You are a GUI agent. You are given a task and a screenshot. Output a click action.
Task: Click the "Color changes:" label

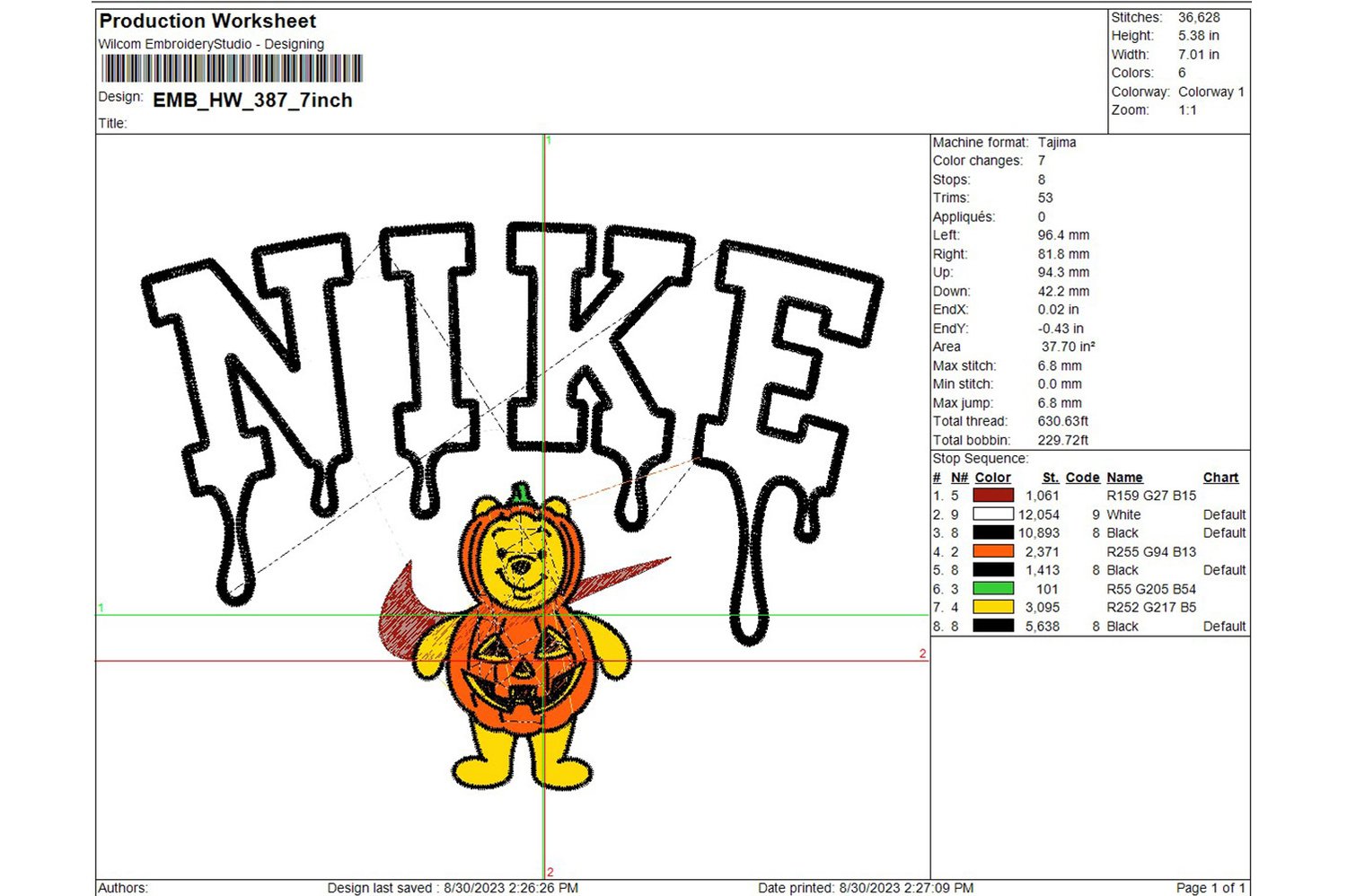coord(978,161)
